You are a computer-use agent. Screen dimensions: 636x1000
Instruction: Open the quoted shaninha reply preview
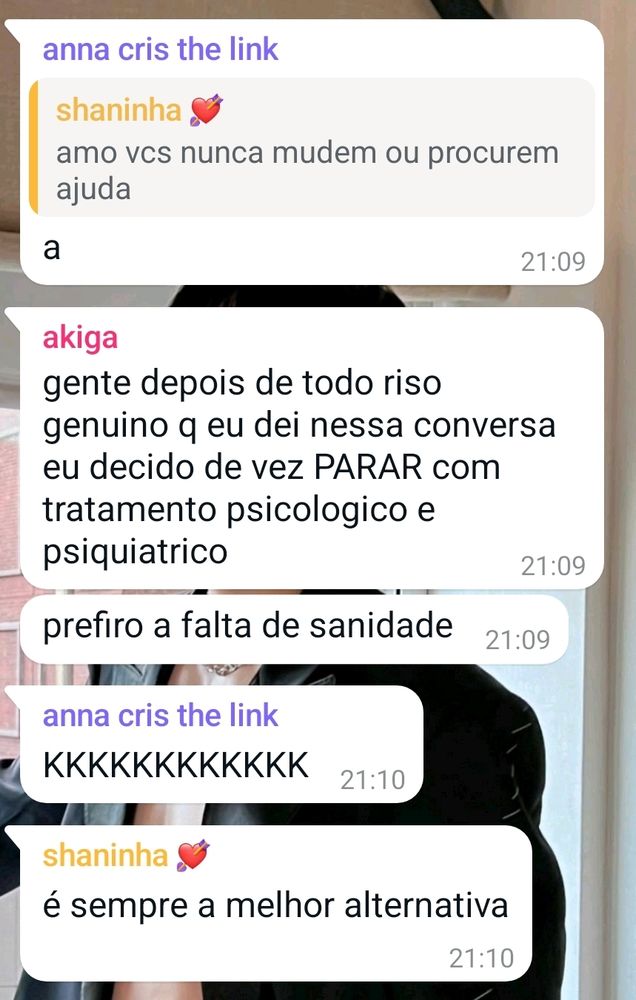pyautogui.click(x=313, y=147)
